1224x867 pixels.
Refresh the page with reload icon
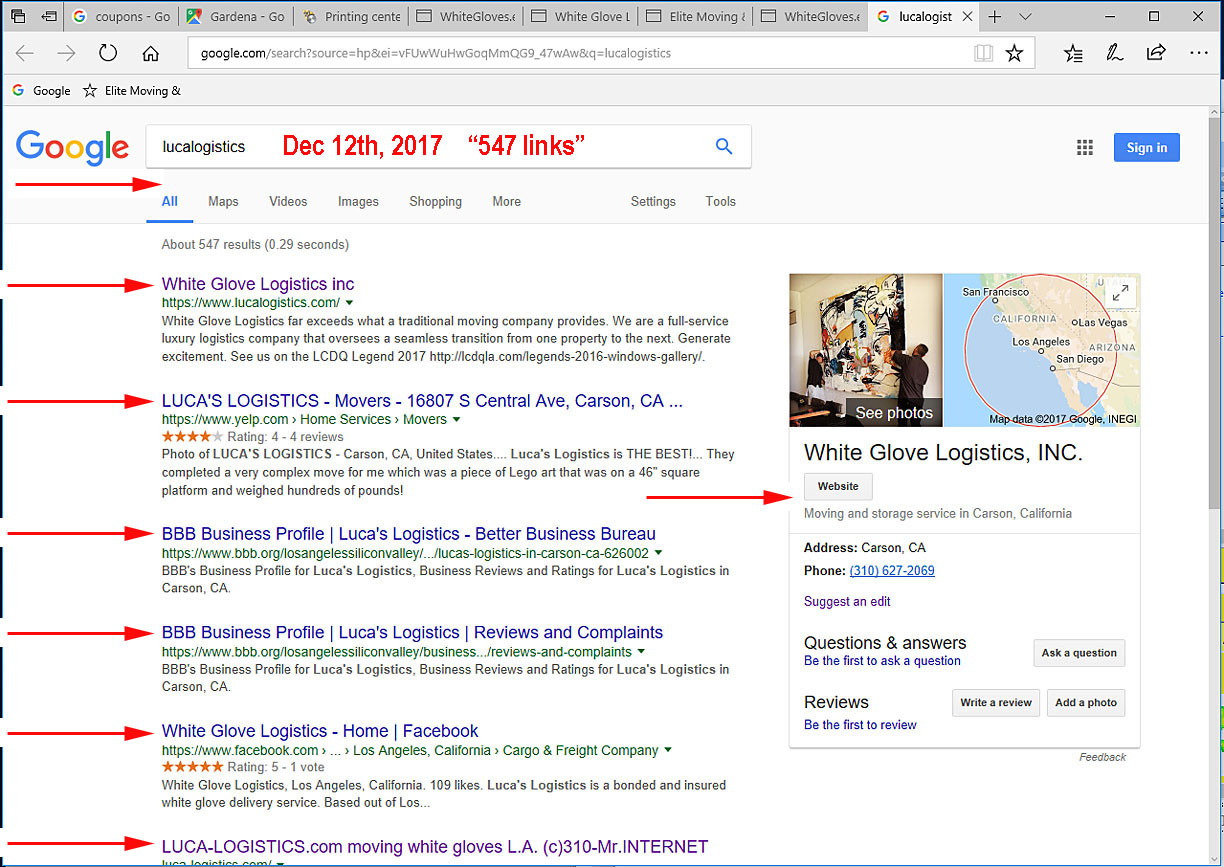click(108, 53)
